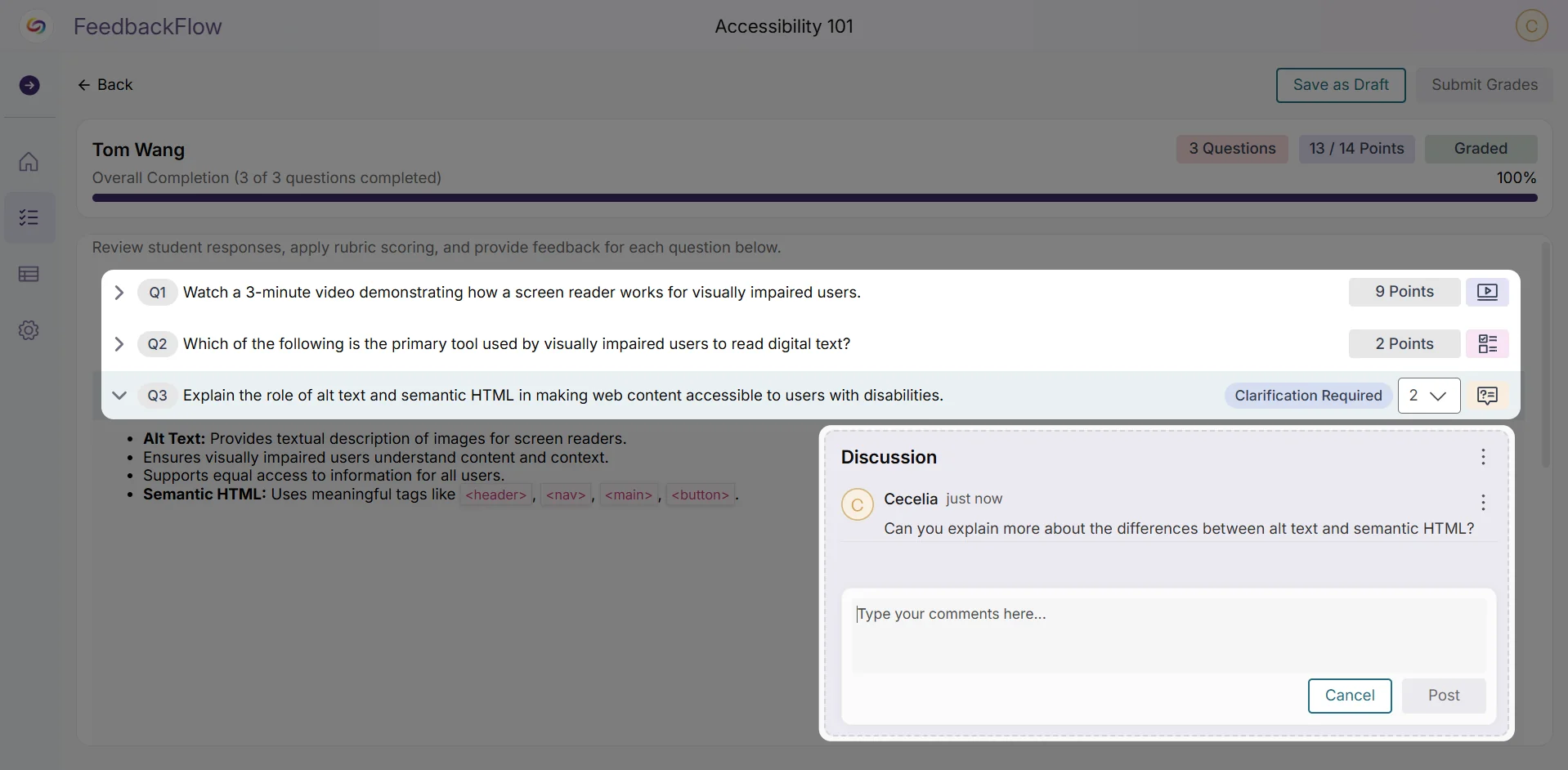Viewport: 1568px width, 770px height.
Task: Click the Clarification Required status toggle
Action: coord(1308,395)
